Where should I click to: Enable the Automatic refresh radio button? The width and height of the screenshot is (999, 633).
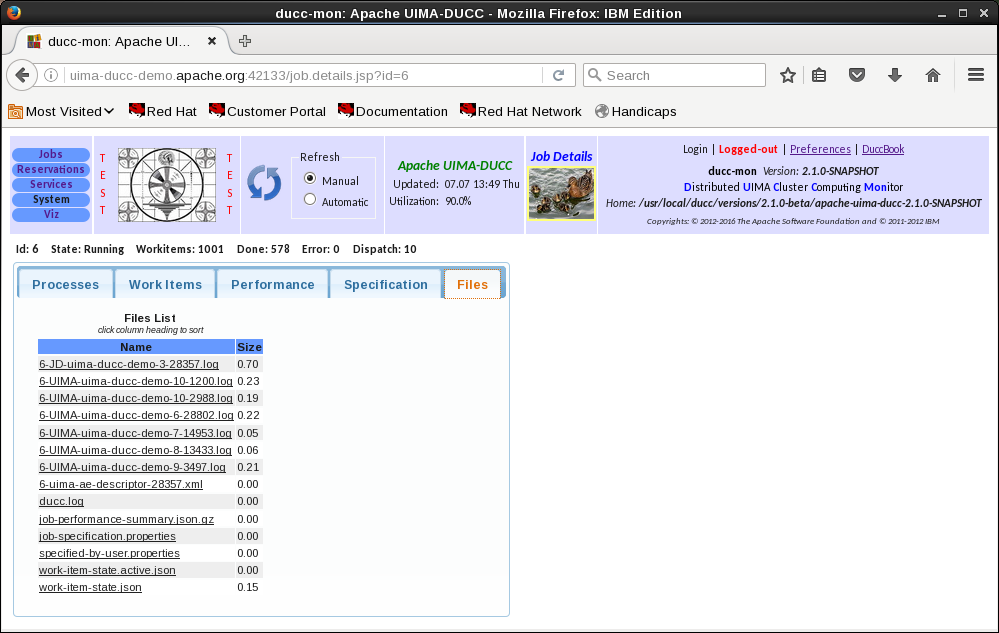[310, 200]
